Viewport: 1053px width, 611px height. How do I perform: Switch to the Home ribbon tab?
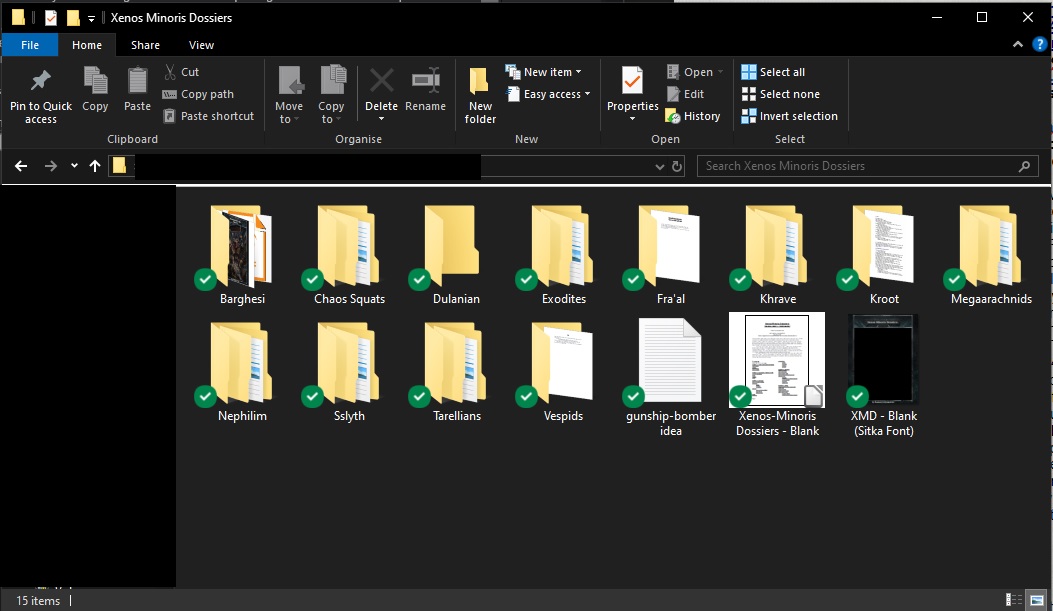tap(87, 45)
